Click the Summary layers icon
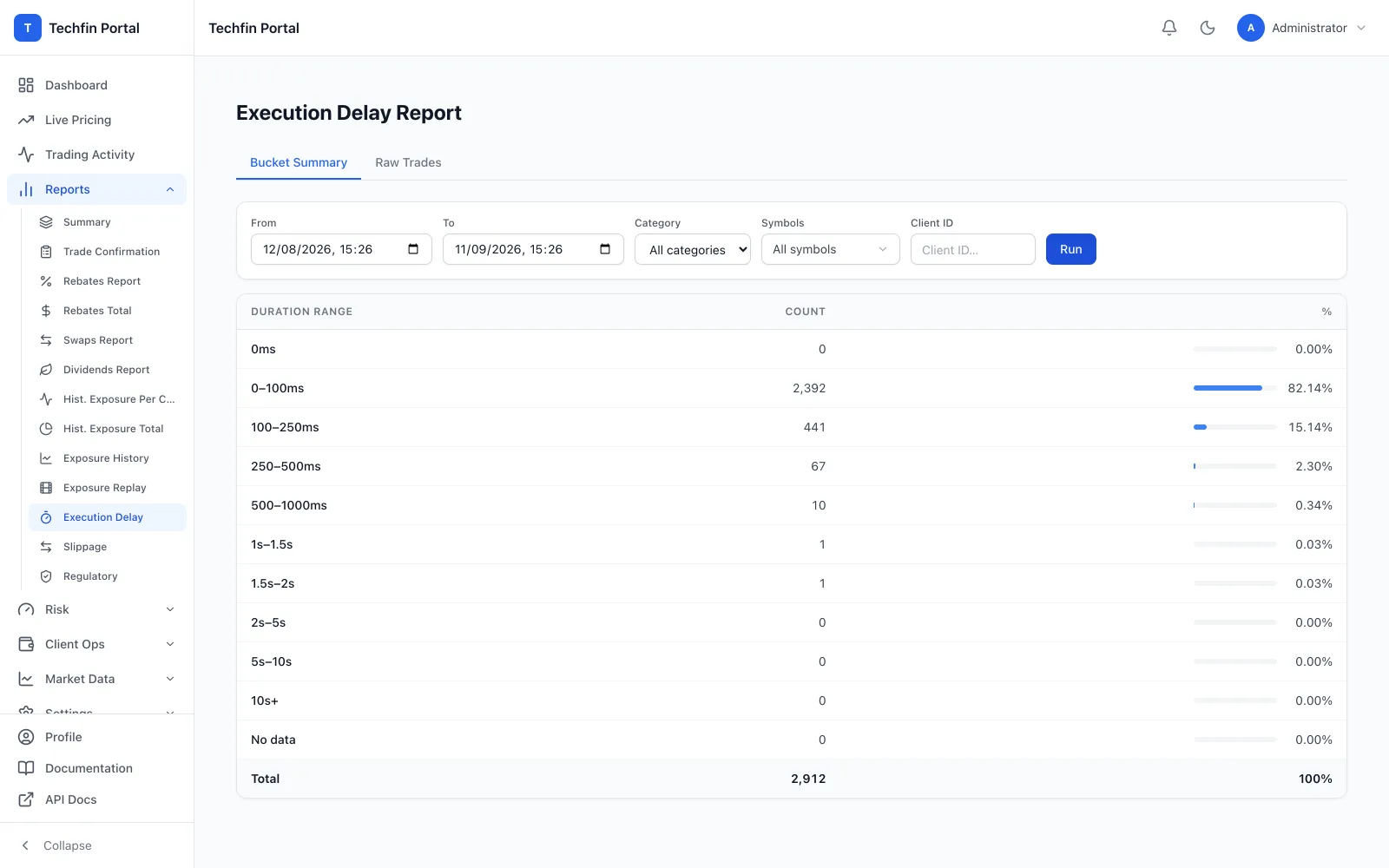Image resolution: width=1389 pixels, height=868 pixels. (x=46, y=222)
